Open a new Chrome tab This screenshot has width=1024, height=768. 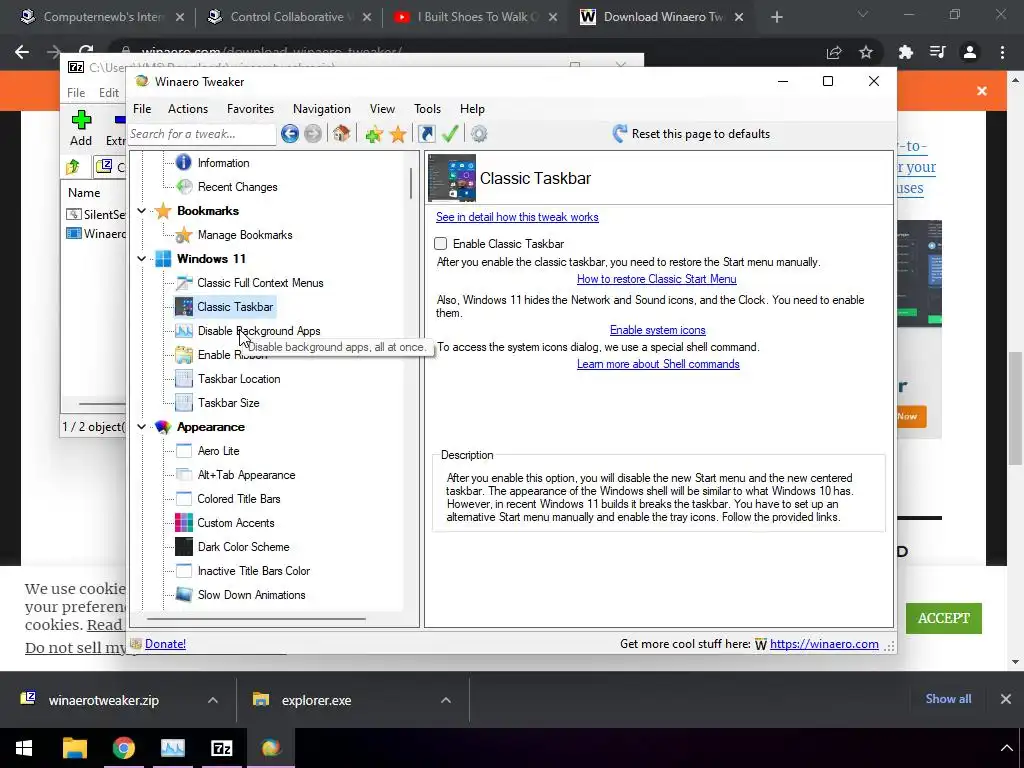coord(776,18)
